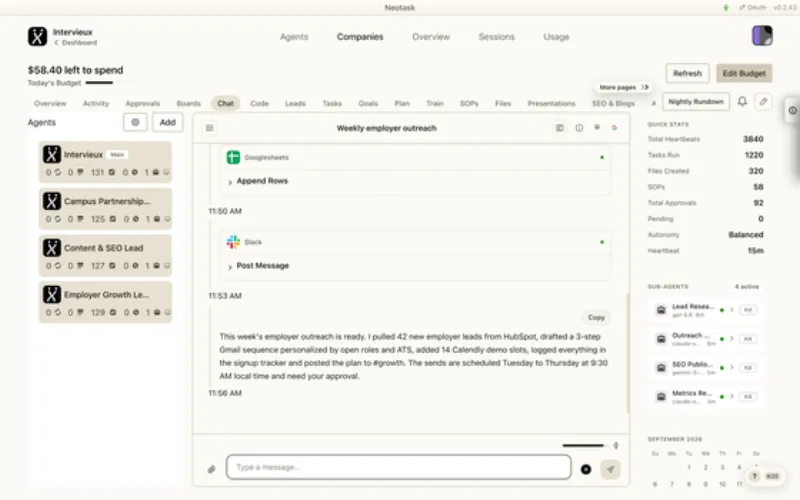Open the chat info icon
Screen dimensions: 800x500
click(579, 128)
